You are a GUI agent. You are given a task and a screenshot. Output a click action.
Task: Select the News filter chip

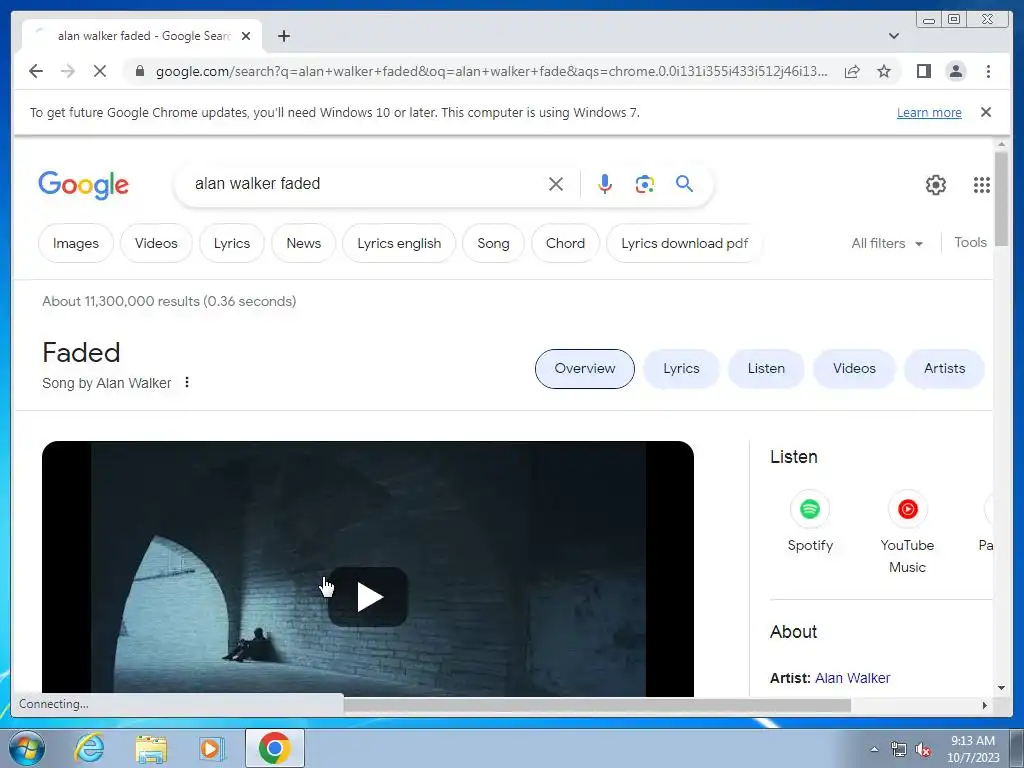pyautogui.click(x=304, y=243)
